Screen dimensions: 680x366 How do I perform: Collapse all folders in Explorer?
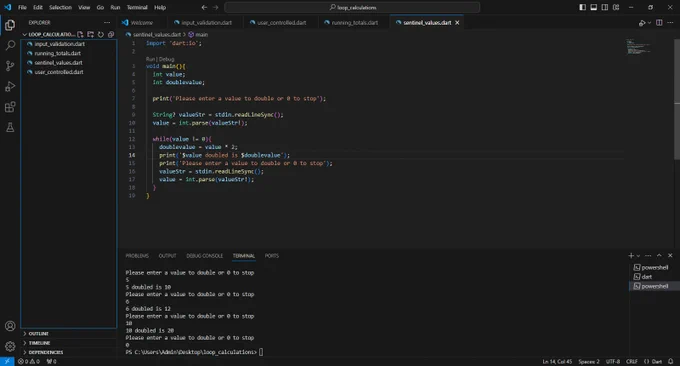[x=111, y=34]
